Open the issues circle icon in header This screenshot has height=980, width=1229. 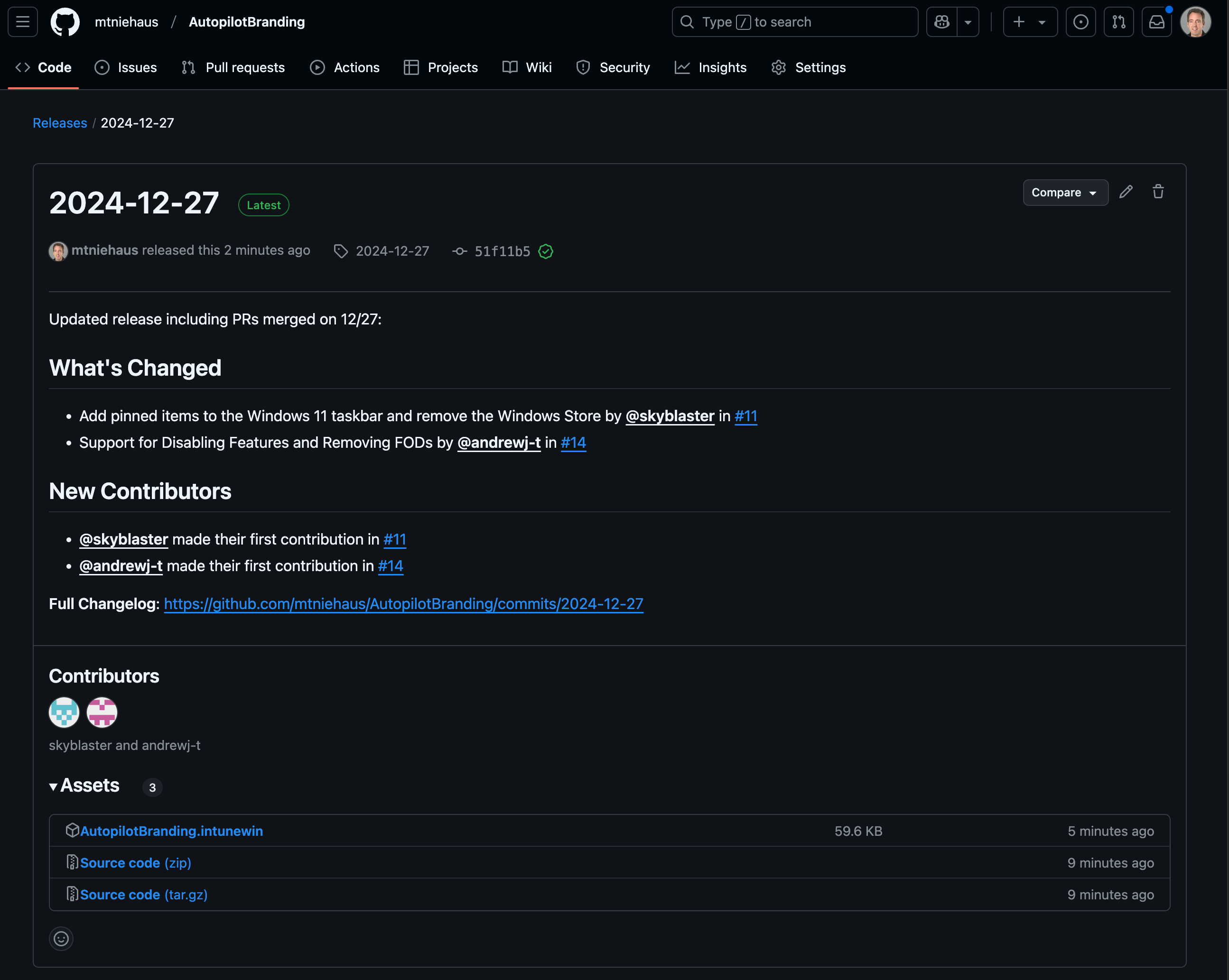(x=1080, y=22)
